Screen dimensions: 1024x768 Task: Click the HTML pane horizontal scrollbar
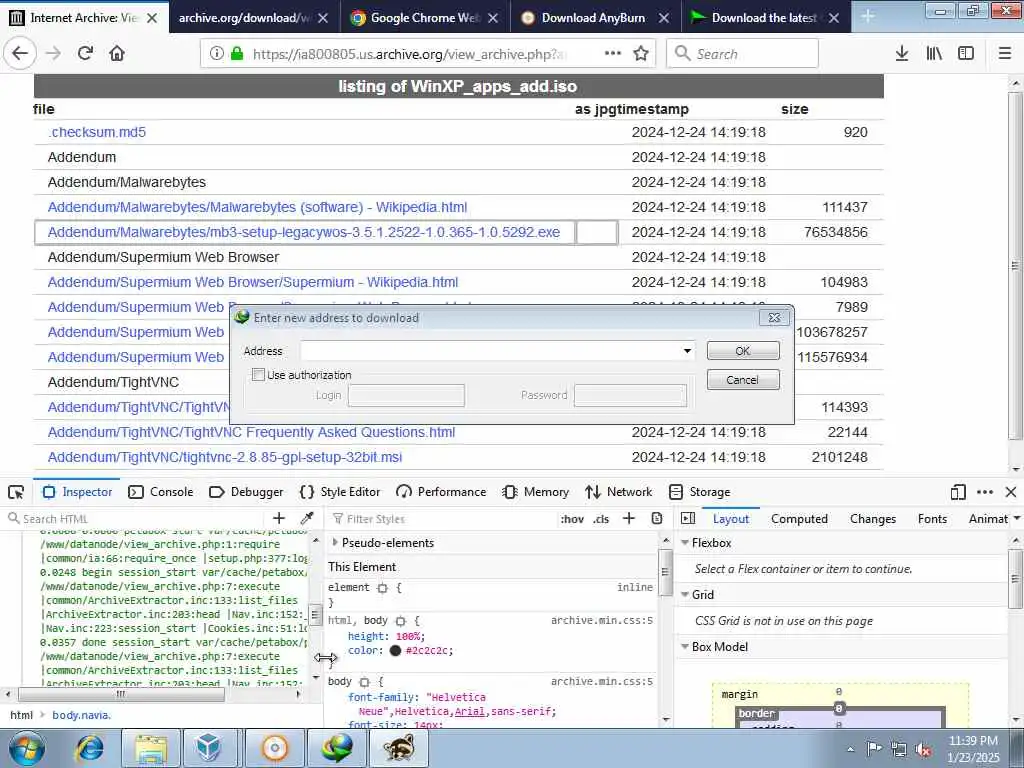pyautogui.click(x=121, y=694)
